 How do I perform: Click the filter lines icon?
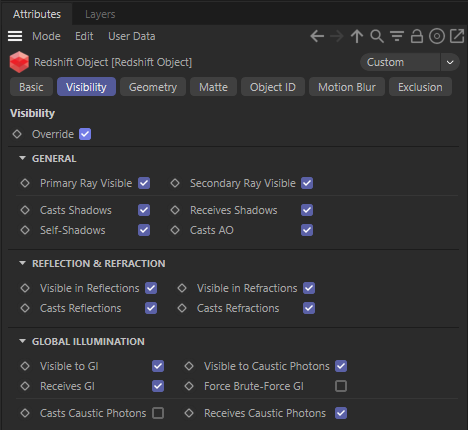397,36
